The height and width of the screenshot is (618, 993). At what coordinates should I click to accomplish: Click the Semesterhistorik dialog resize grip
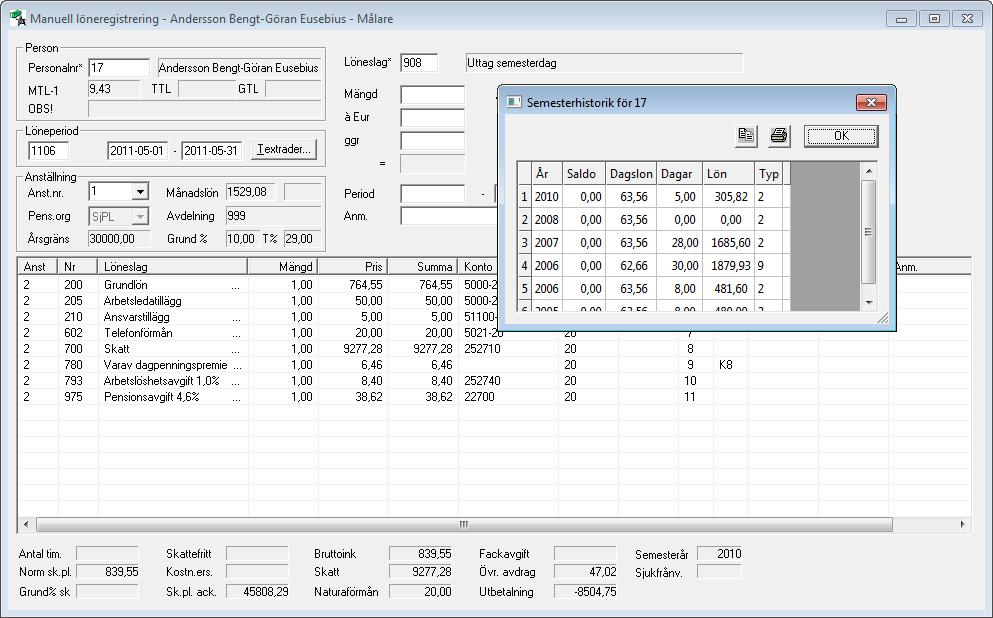click(x=882, y=318)
